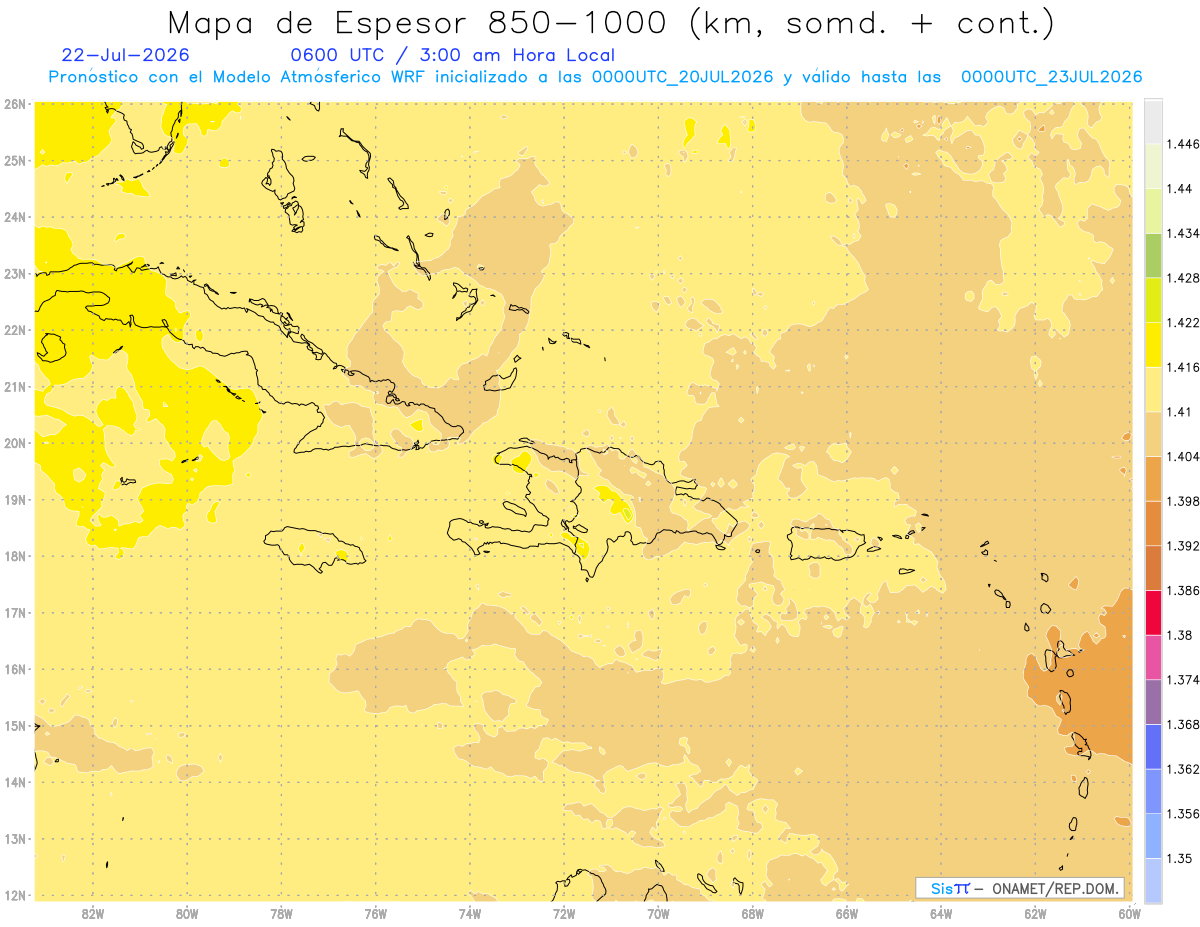Click the legend value '1.446'
This screenshot has width=1200, height=927.
(x=1182, y=145)
